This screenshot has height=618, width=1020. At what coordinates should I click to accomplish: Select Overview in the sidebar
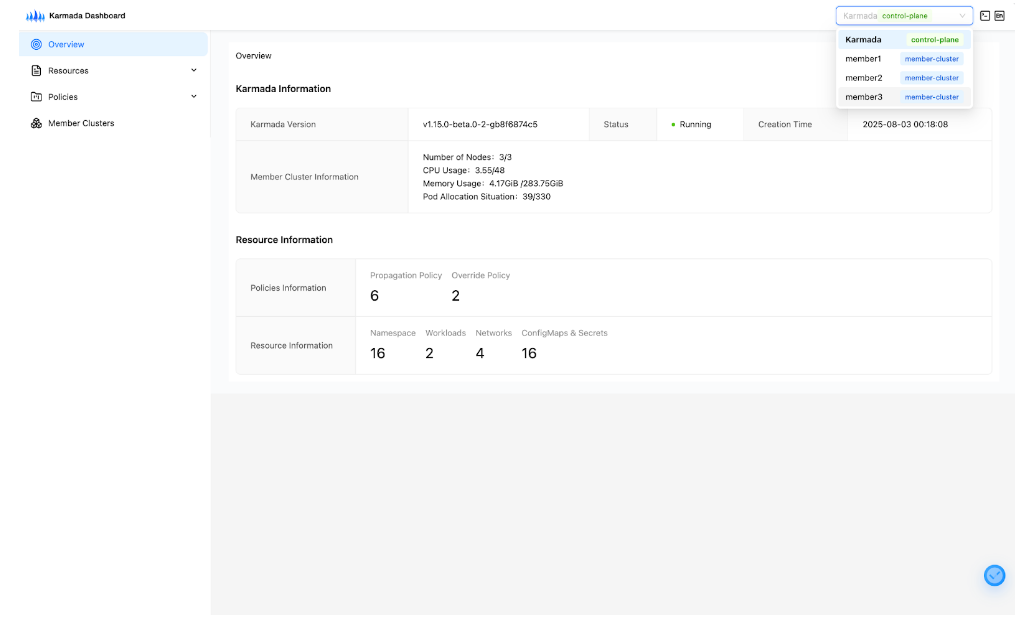[x=65, y=44]
